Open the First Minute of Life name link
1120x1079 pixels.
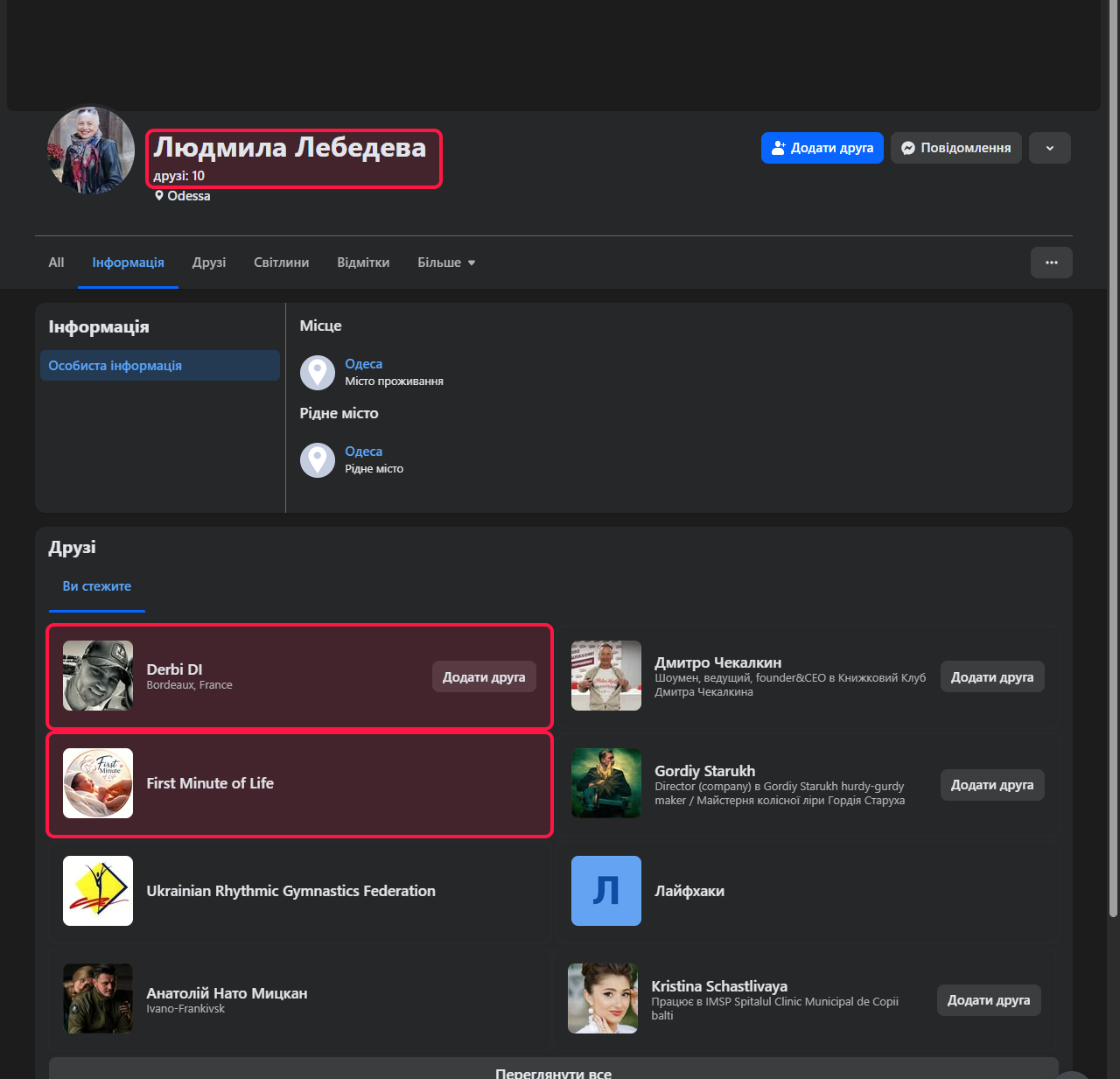click(210, 783)
